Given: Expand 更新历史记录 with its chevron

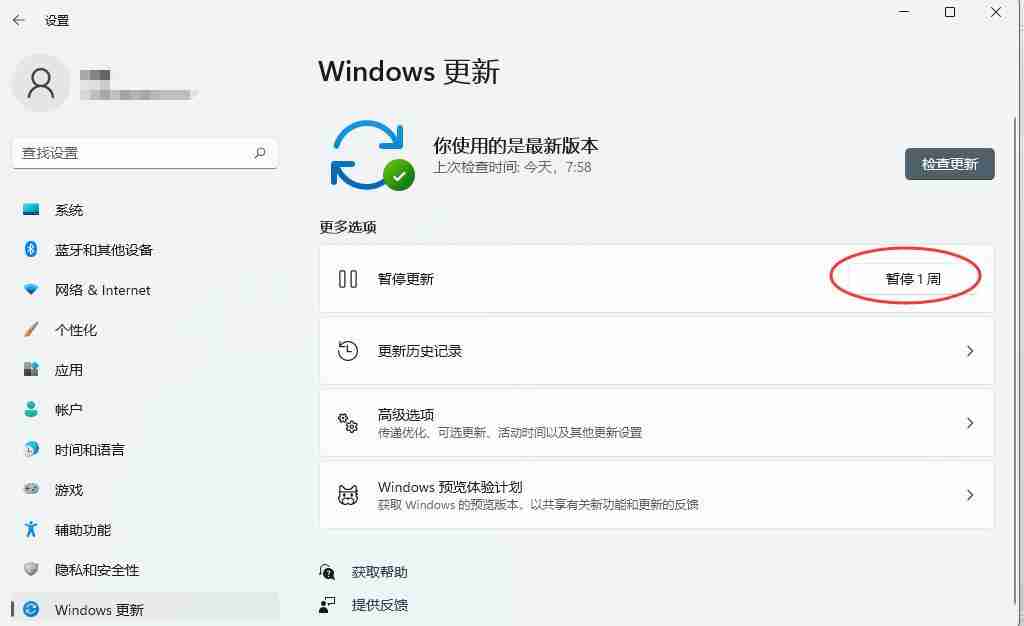Looking at the screenshot, I should [969, 351].
